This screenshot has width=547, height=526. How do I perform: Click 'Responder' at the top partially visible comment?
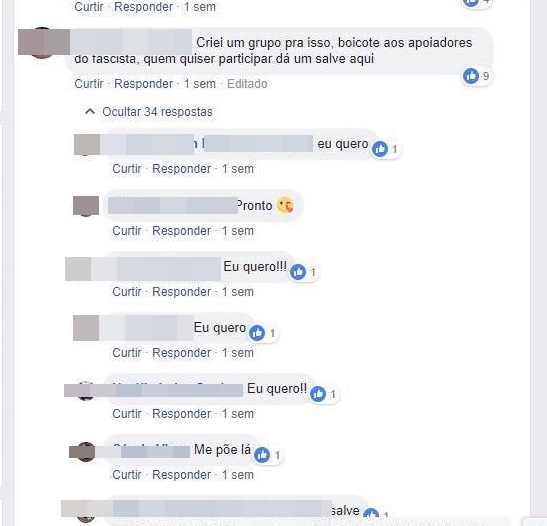click(143, 7)
